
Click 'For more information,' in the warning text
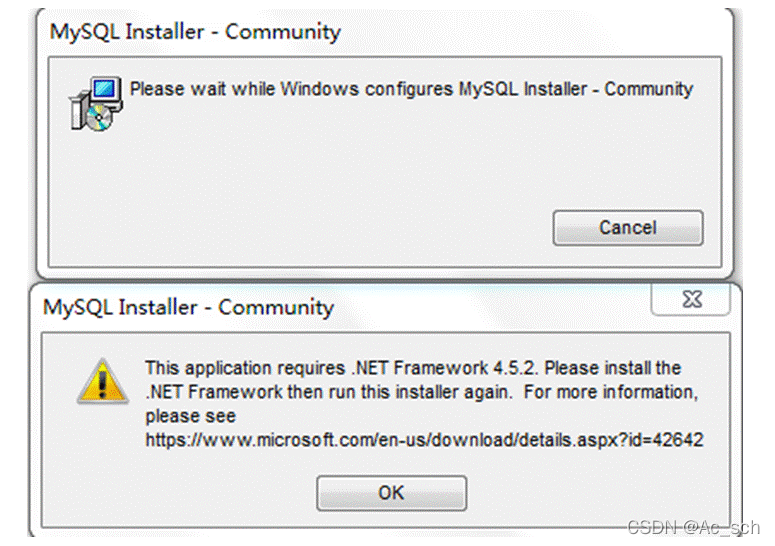(608, 392)
